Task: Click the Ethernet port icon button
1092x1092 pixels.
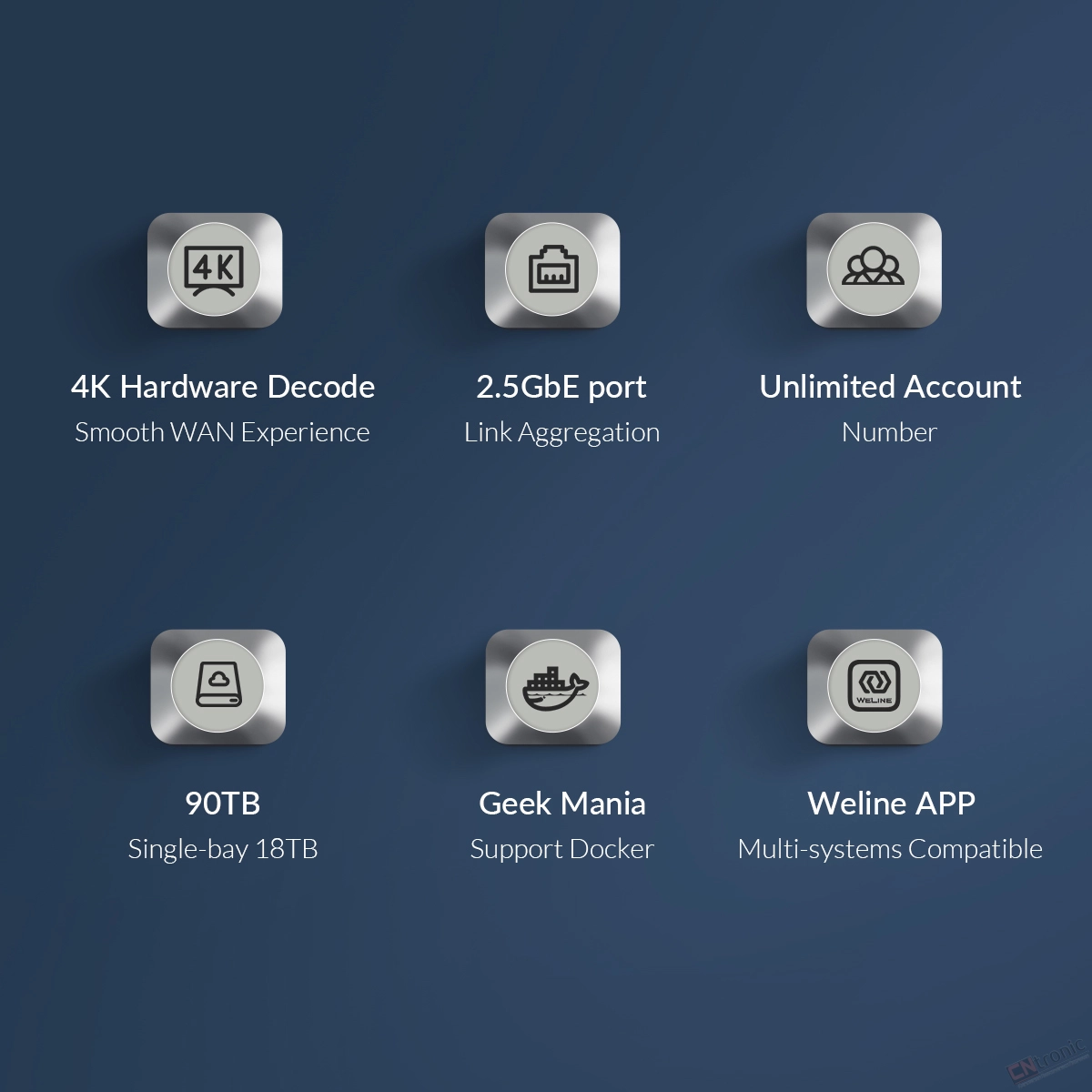Action: [552, 270]
